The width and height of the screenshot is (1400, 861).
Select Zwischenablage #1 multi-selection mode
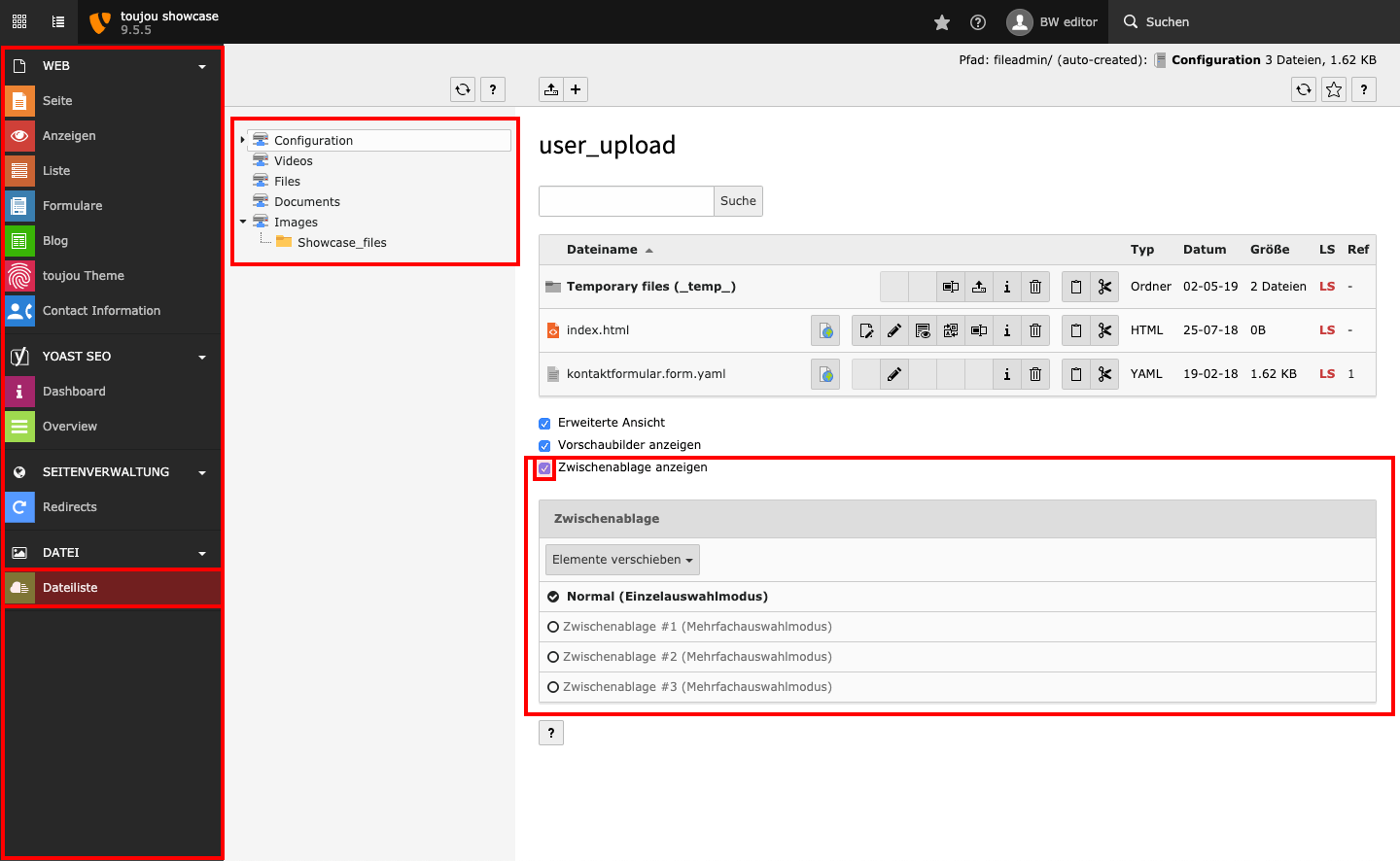(x=553, y=627)
